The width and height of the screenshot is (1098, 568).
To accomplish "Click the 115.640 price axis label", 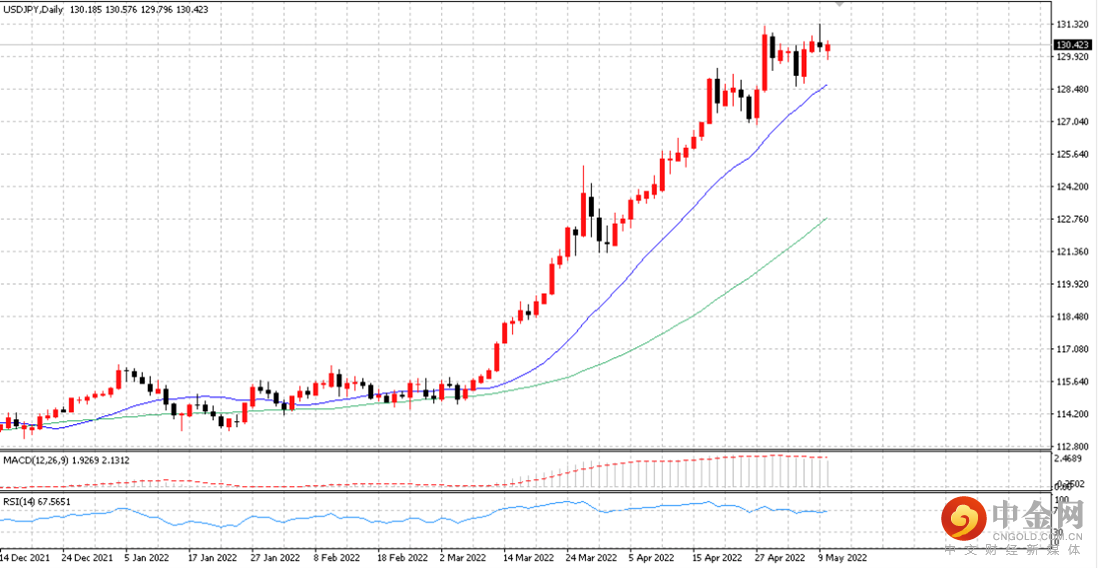I will (1071, 382).
